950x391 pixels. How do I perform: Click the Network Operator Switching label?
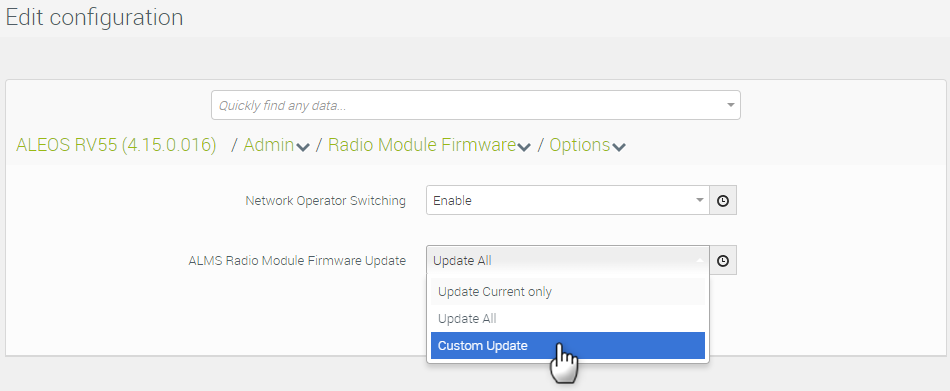tap(325, 201)
